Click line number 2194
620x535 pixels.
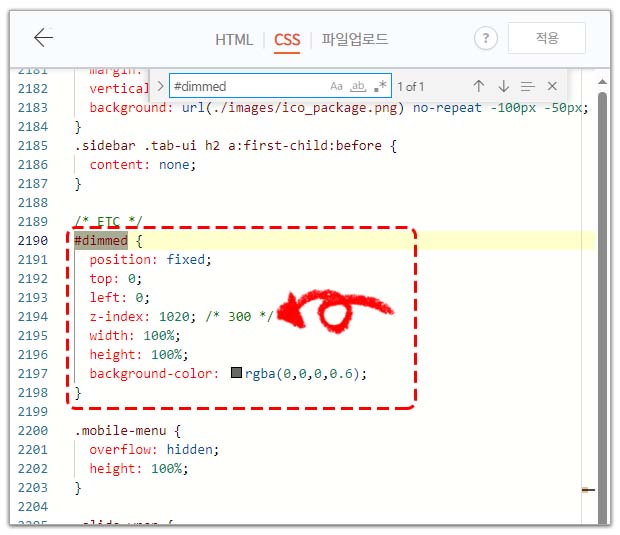coord(32,316)
